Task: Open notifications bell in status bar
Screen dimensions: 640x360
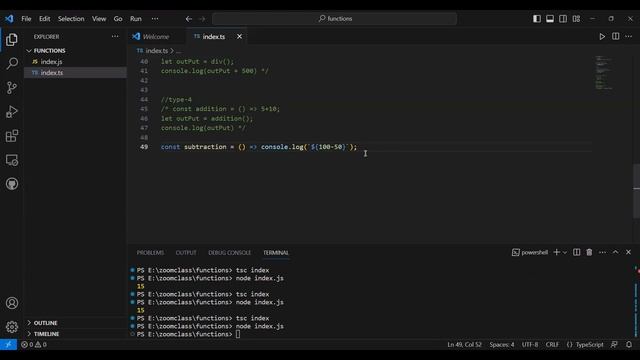Action: tap(629, 344)
